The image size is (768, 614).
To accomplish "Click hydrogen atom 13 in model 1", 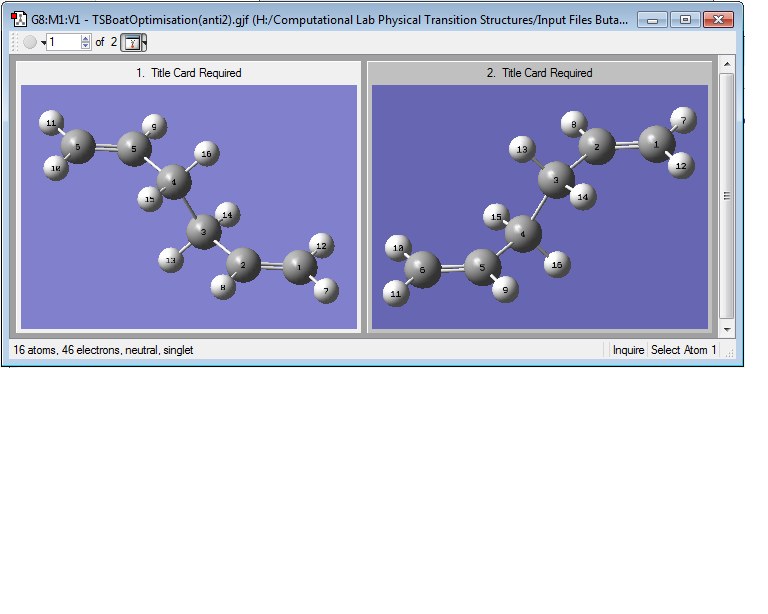I will pos(171,260).
